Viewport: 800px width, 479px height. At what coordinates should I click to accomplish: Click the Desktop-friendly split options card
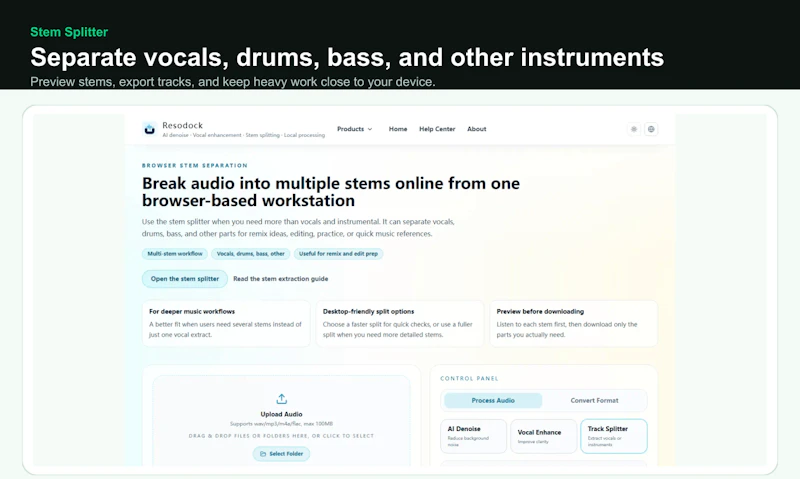pyautogui.click(x=399, y=323)
